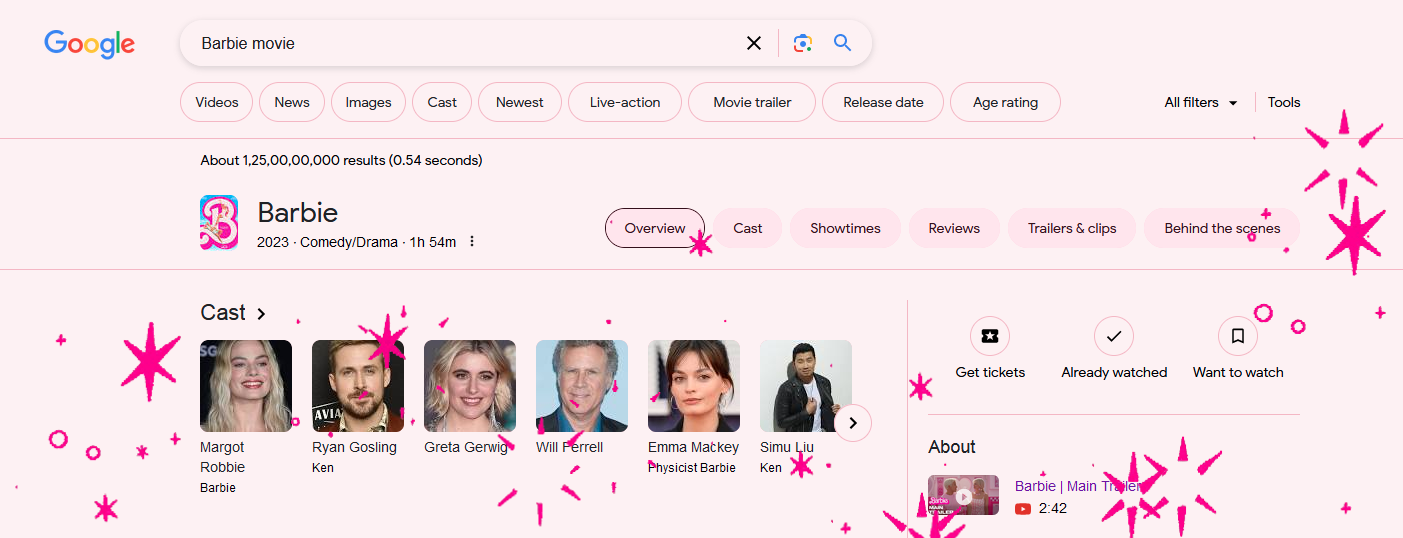This screenshot has height=538, width=1403.
Task: Click the Physicist Barbie role text
Action: (692, 468)
